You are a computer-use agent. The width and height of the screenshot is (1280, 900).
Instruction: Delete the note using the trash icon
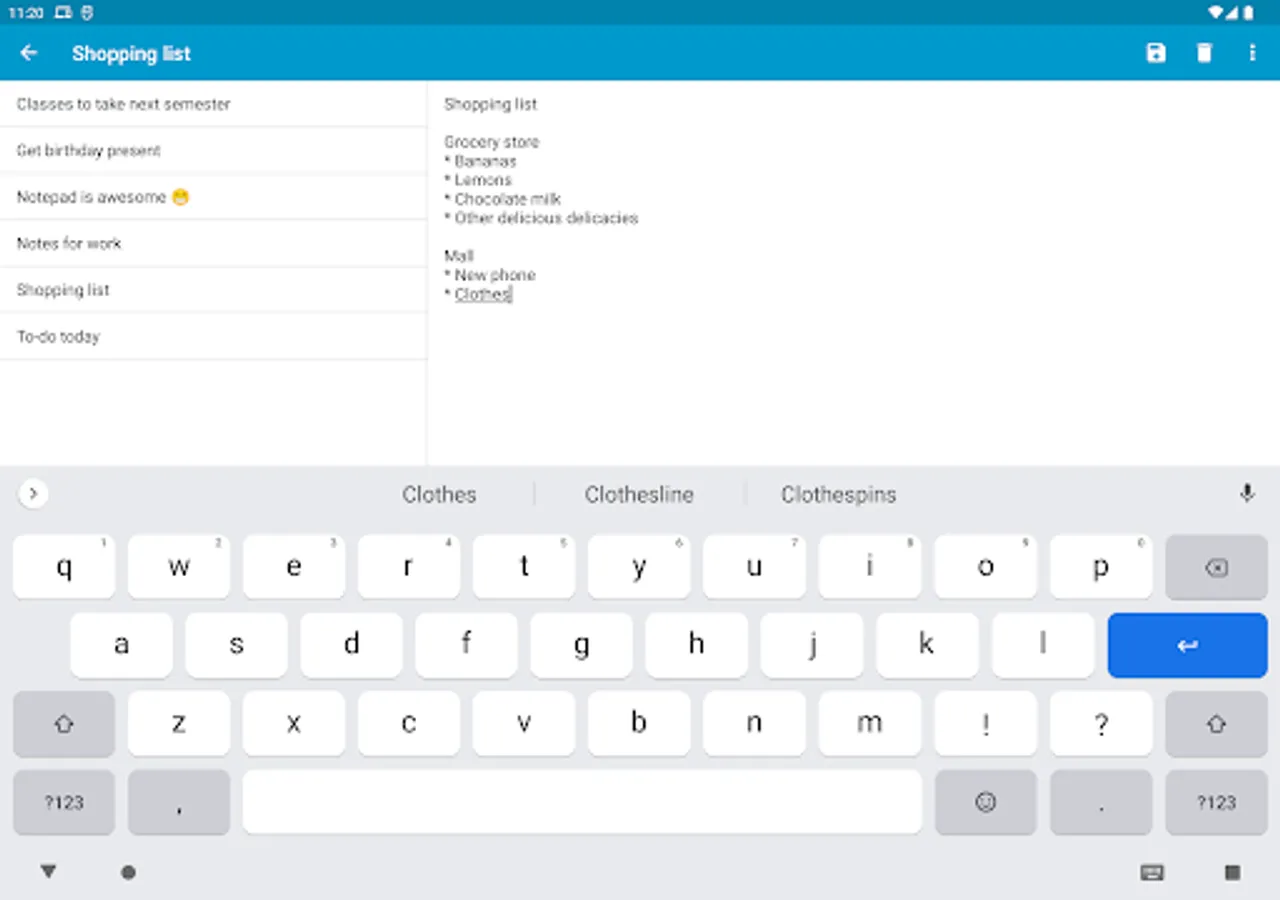tap(1204, 53)
